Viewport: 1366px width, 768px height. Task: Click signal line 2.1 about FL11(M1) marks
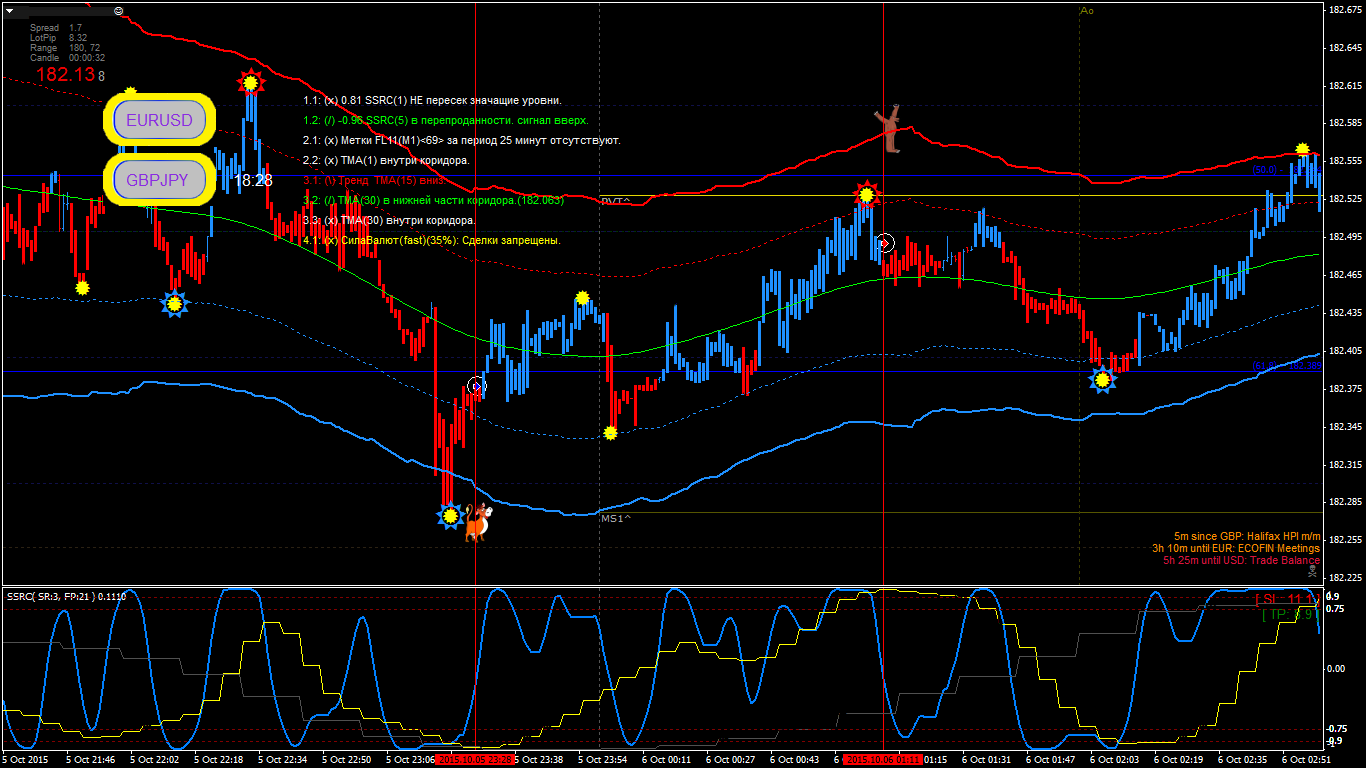pos(461,140)
